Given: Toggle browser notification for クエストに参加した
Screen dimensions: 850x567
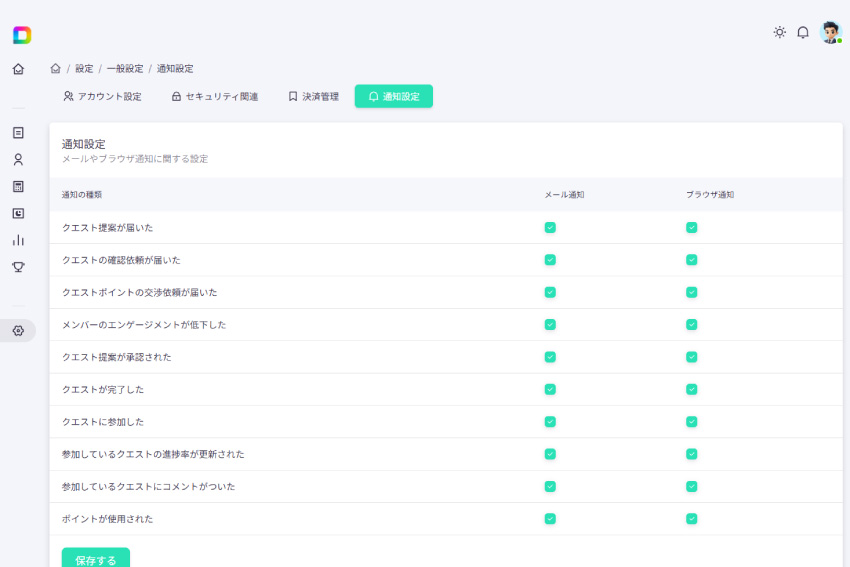Looking at the screenshot, I should pos(692,421).
